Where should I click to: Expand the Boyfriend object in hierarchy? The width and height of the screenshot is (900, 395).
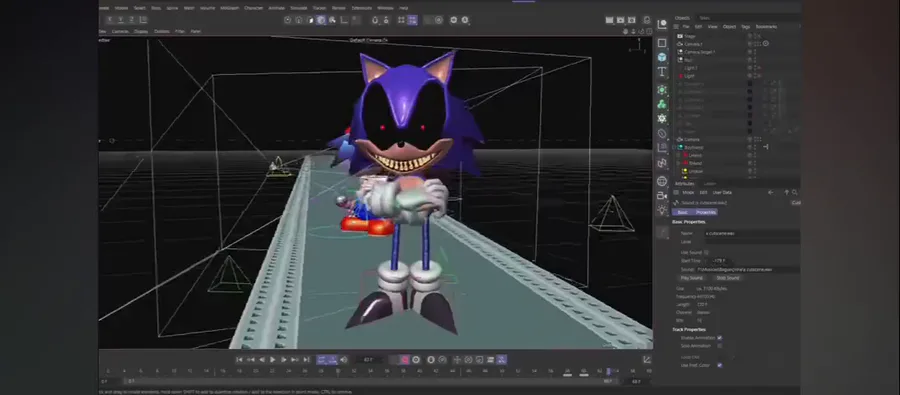tap(675, 148)
